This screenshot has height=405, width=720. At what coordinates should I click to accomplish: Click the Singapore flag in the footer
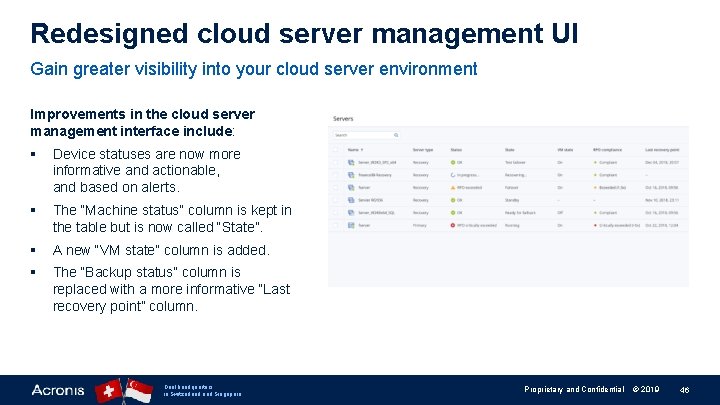tap(139, 391)
